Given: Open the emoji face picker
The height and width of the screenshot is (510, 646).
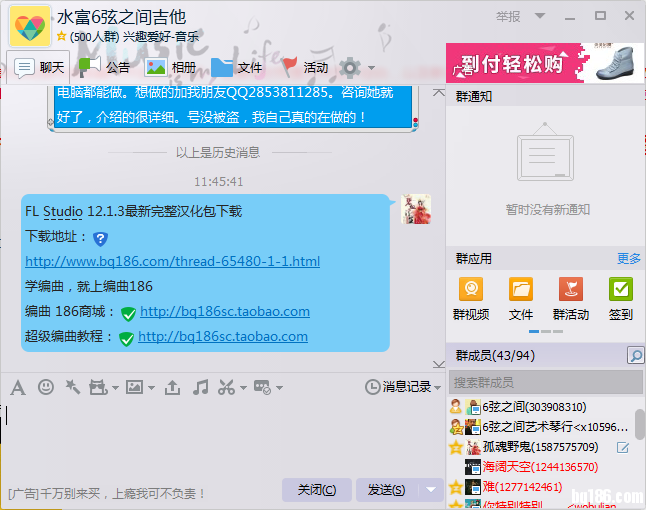Looking at the screenshot, I should (x=46, y=387).
